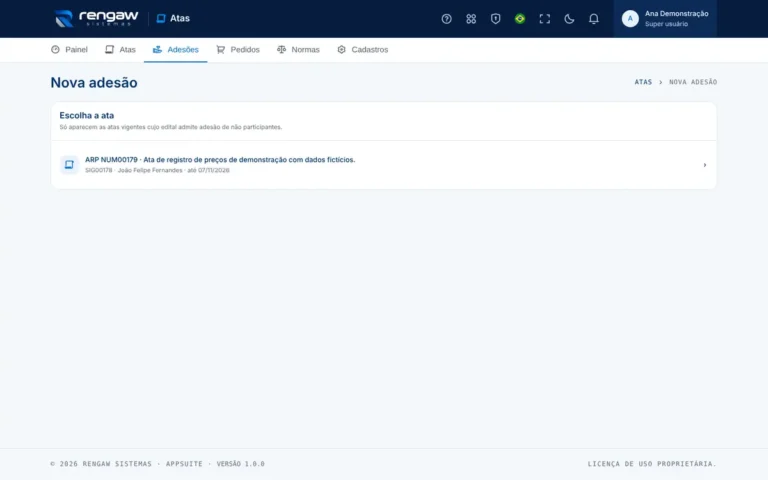This screenshot has height=480, width=768.
Task: Open the help question-mark icon
Action: coord(446,19)
